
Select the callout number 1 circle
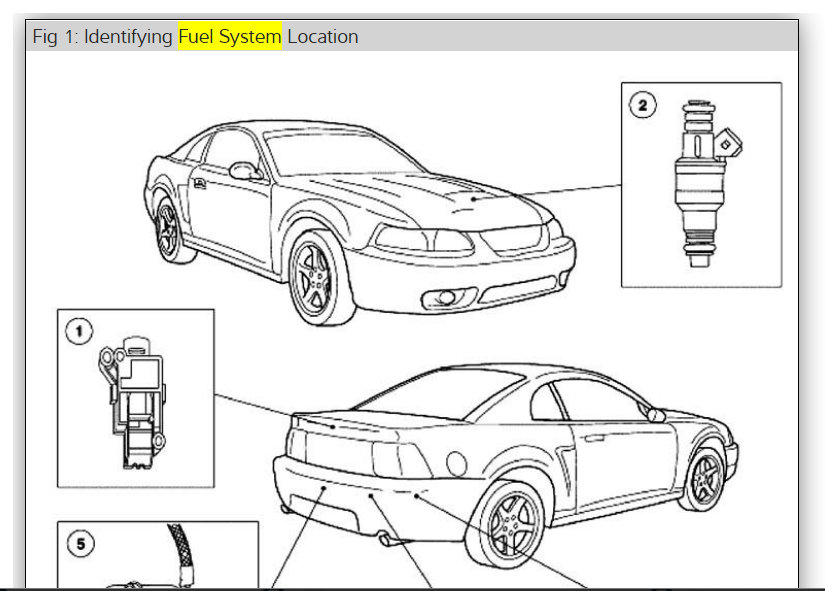pyautogui.click(x=79, y=332)
